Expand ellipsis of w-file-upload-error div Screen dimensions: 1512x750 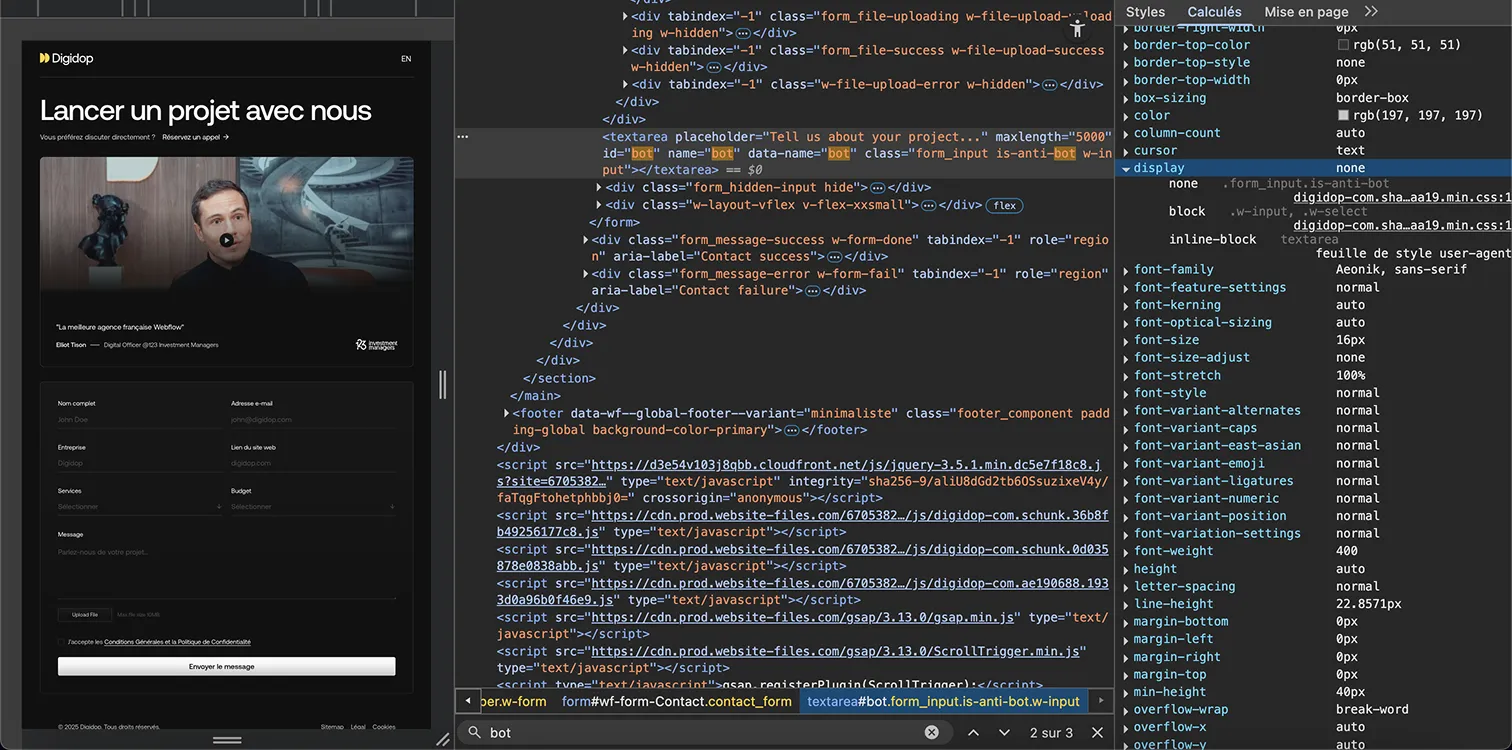[1049, 85]
